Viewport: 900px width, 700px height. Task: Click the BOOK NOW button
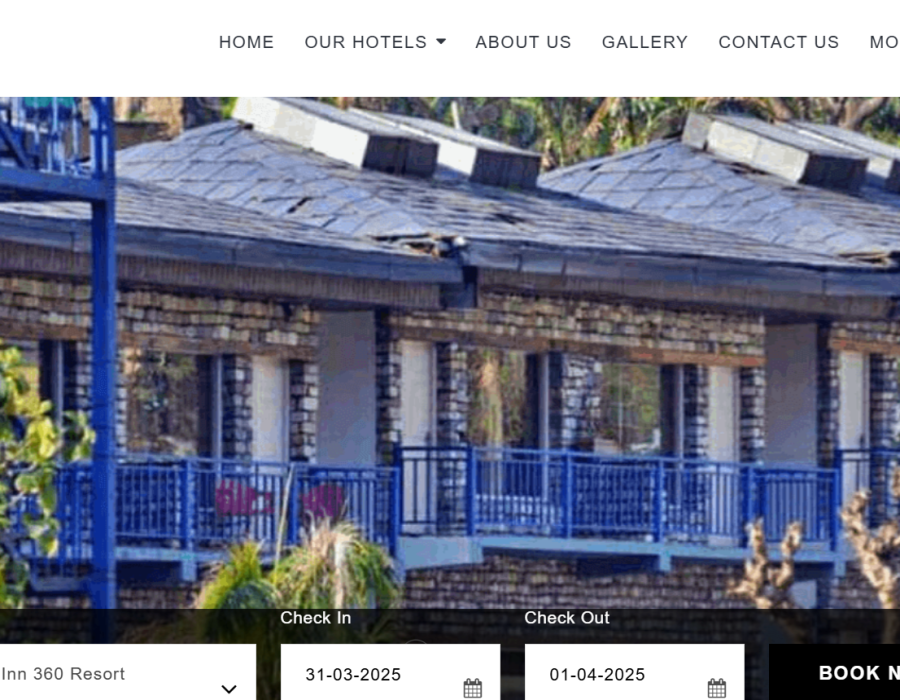[835, 672]
